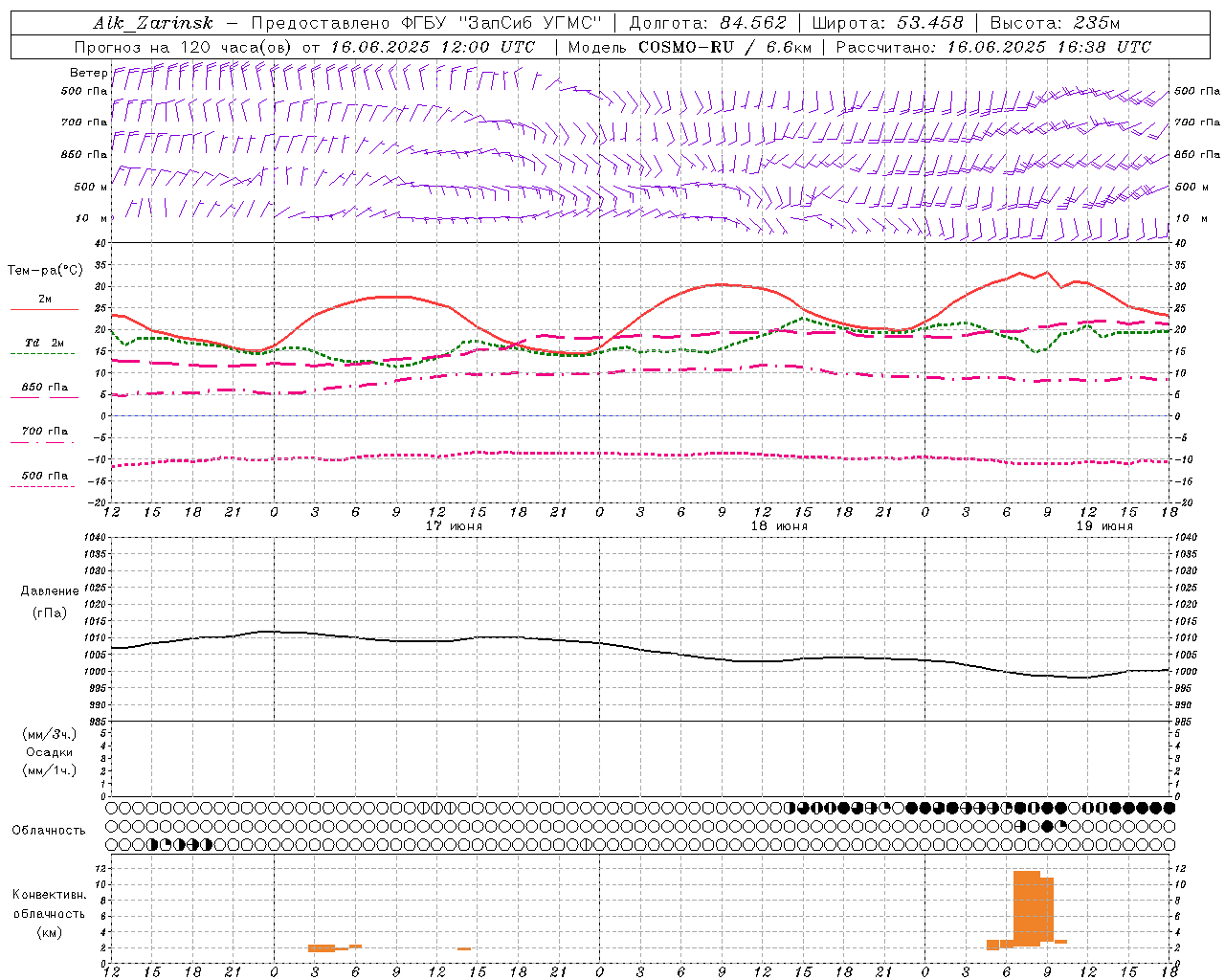Viewport: 1225px width, 980px height.
Task: Click the Конвективн. label of the convective cloud panel
Action: pos(50,895)
